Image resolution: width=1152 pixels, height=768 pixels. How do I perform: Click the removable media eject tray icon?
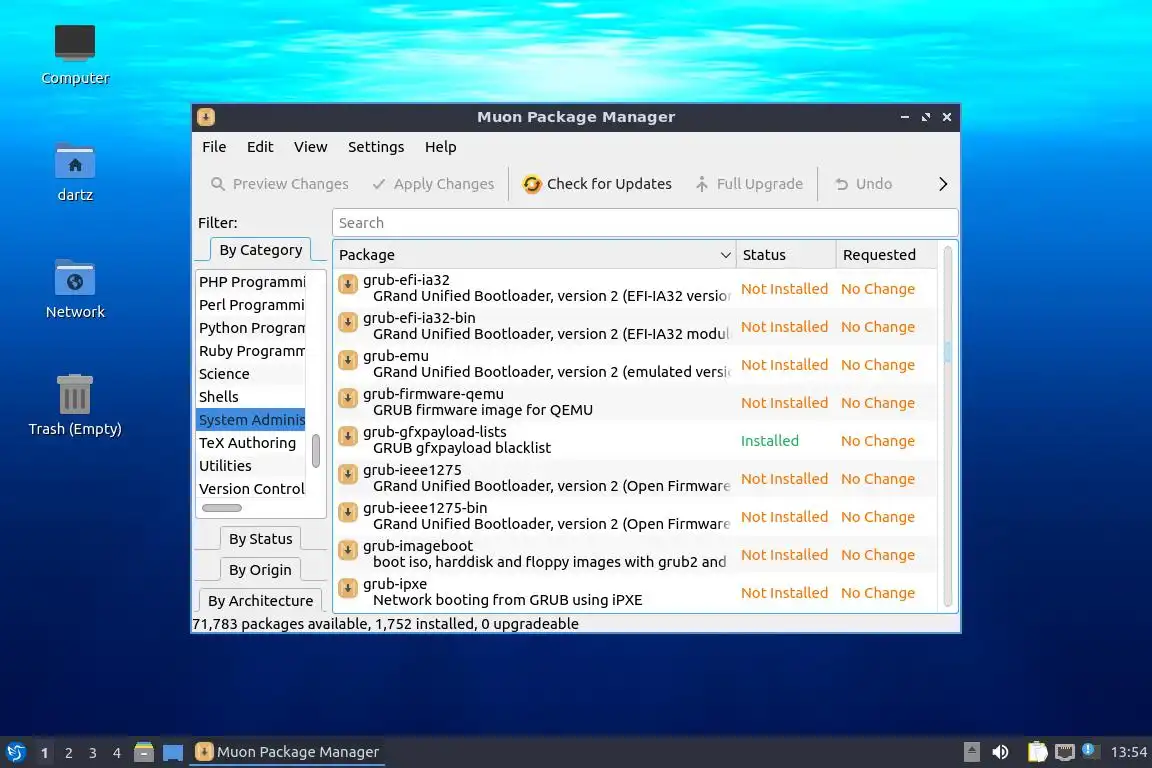pyautogui.click(x=972, y=752)
